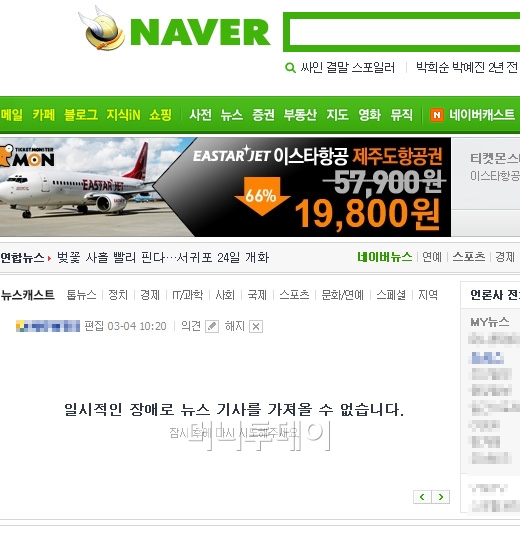Open 메일 in the green menu bar
520x536 pixels.
pyautogui.click(x=12, y=115)
